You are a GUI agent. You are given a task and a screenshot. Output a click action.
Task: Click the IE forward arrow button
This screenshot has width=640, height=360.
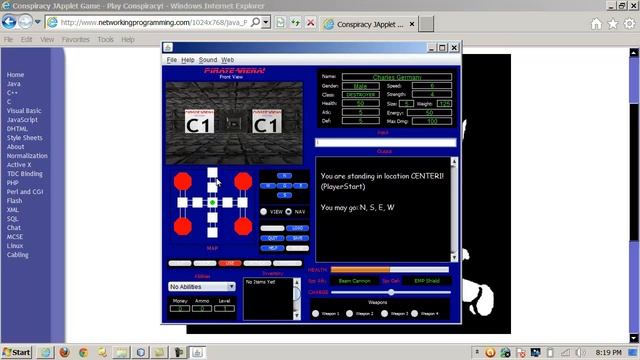pyautogui.click(x=25, y=22)
